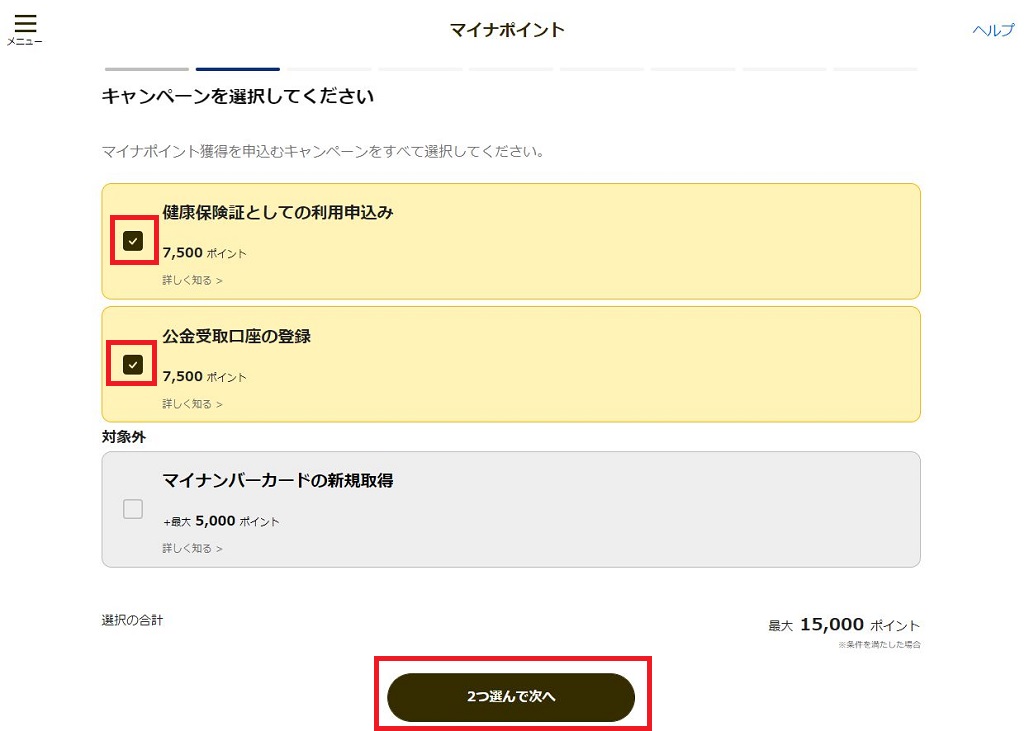This screenshot has height=731, width=1024.
Task: Uncheck the 健康保険証としての利用申込み checkbox
Action: (x=133, y=241)
